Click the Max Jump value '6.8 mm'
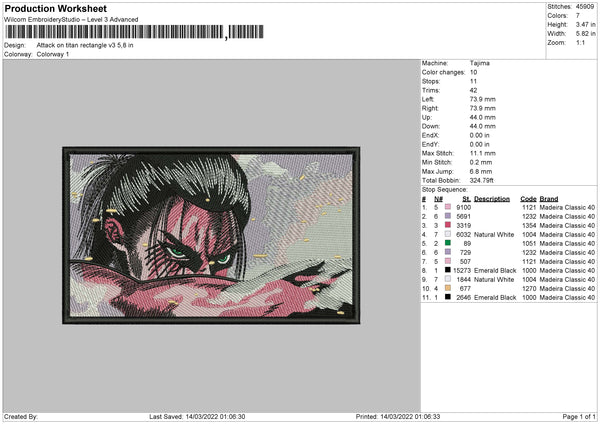Viewport: 600px width, 424px height. tap(481, 171)
